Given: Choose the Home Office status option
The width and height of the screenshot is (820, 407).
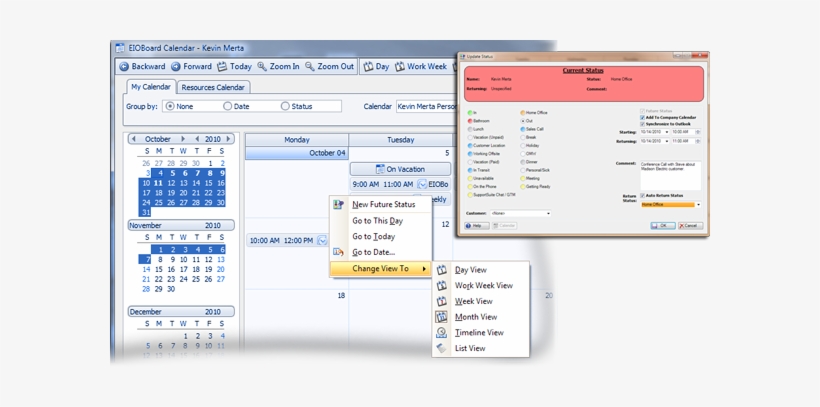Looking at the screenshot, I should (x=522, y=112).
